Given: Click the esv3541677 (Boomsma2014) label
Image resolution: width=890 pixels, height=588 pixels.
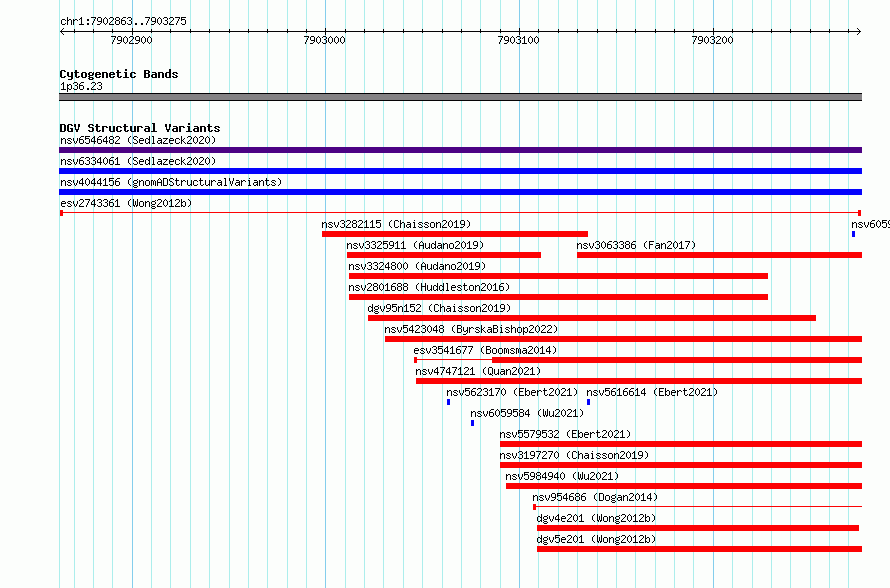Looking at the screenshot, I should (485, 350).
